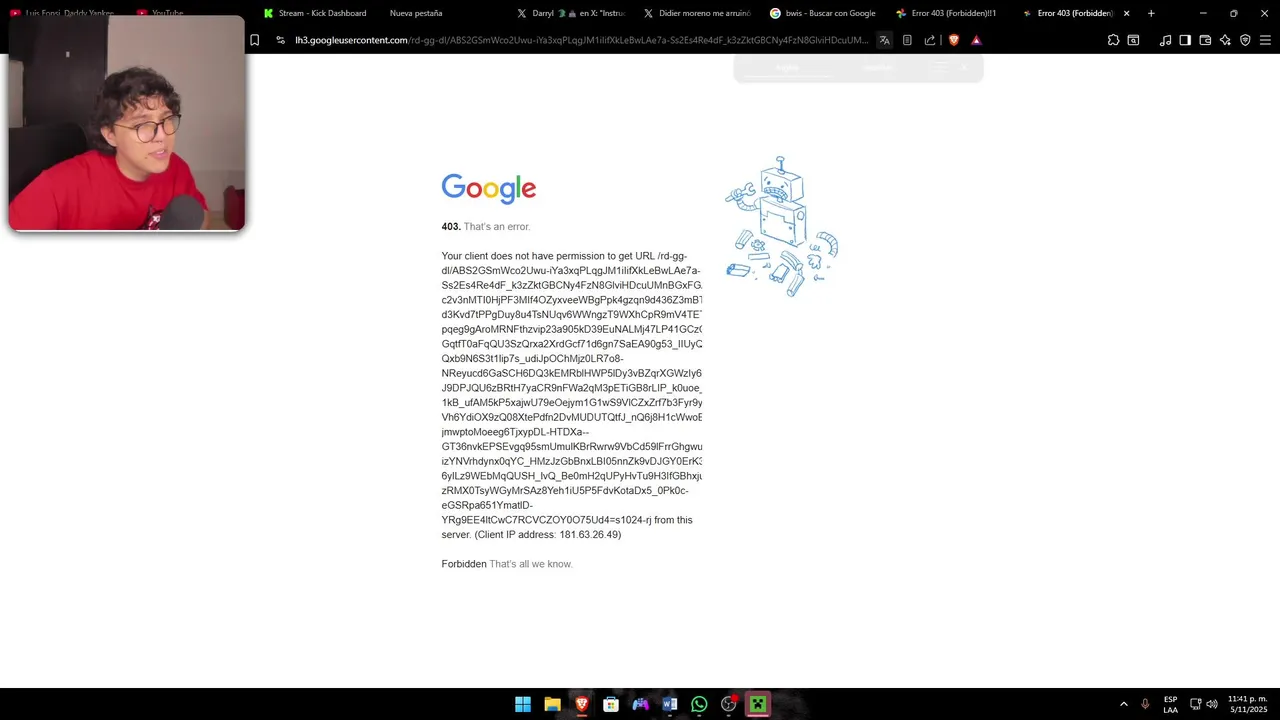Switch to the Stream - Kick Dashboard tab
This screenshot has width=1280, height=720.
[x=315, y=13]
